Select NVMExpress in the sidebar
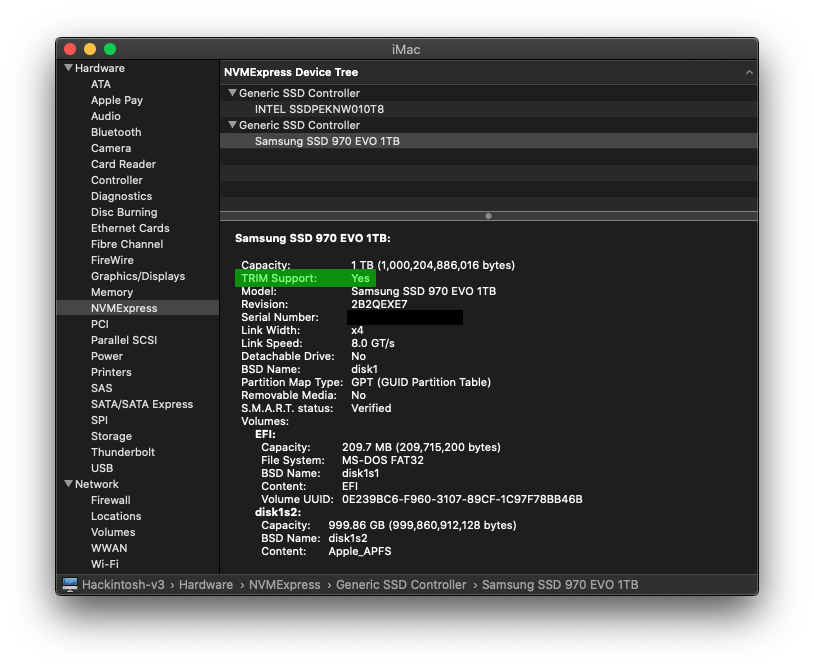Viewport: 814px width, 669px height. click(x=137, y=308)
